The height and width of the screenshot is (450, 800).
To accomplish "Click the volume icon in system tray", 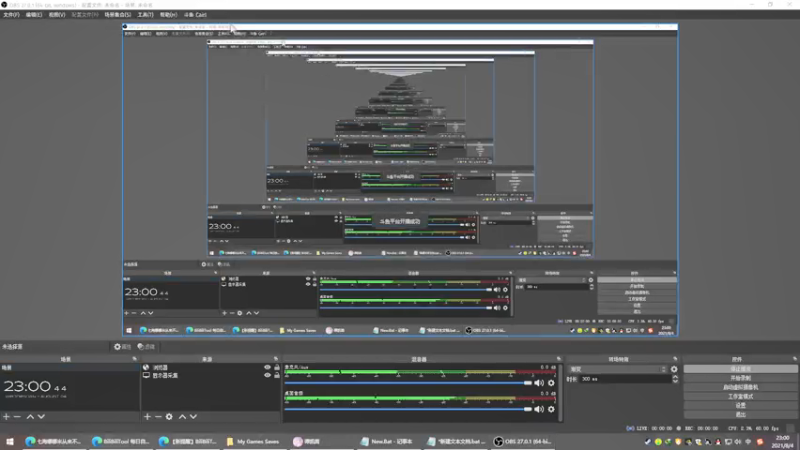I will click(738, 442).
